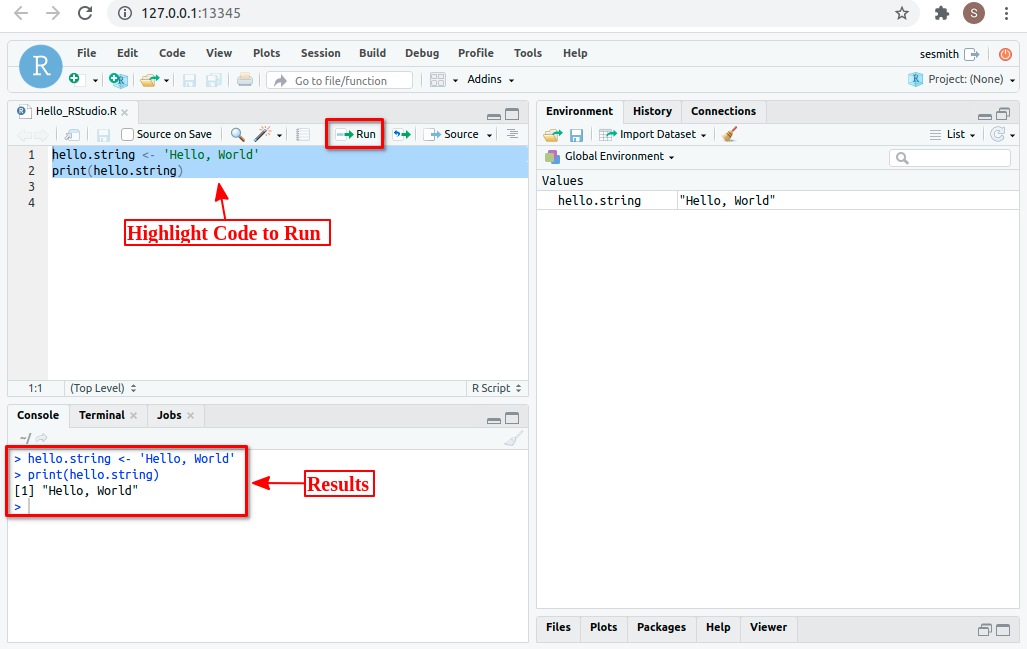Screen dimensions: 1027x649
Task: Click the magnifying glass search icon in editor toolbar
Action: coord(237,133)
